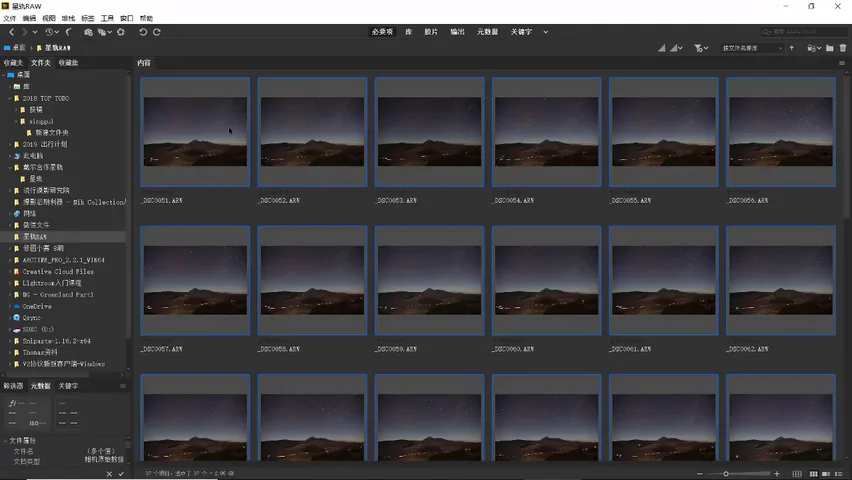Viewport: 852px width, 480px height.
Task: Rotate 90° clockwise icon
Action: point(156,32)
